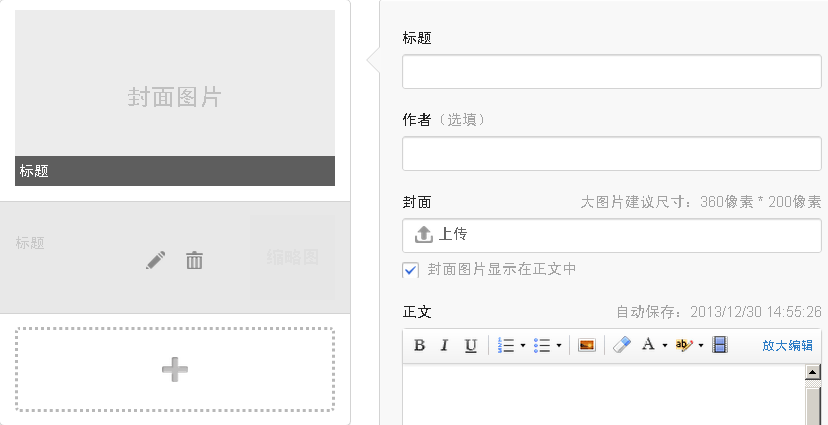The image size is (828, 425).
Task: Insert a numbered list
Action: [x=506, y=345]
